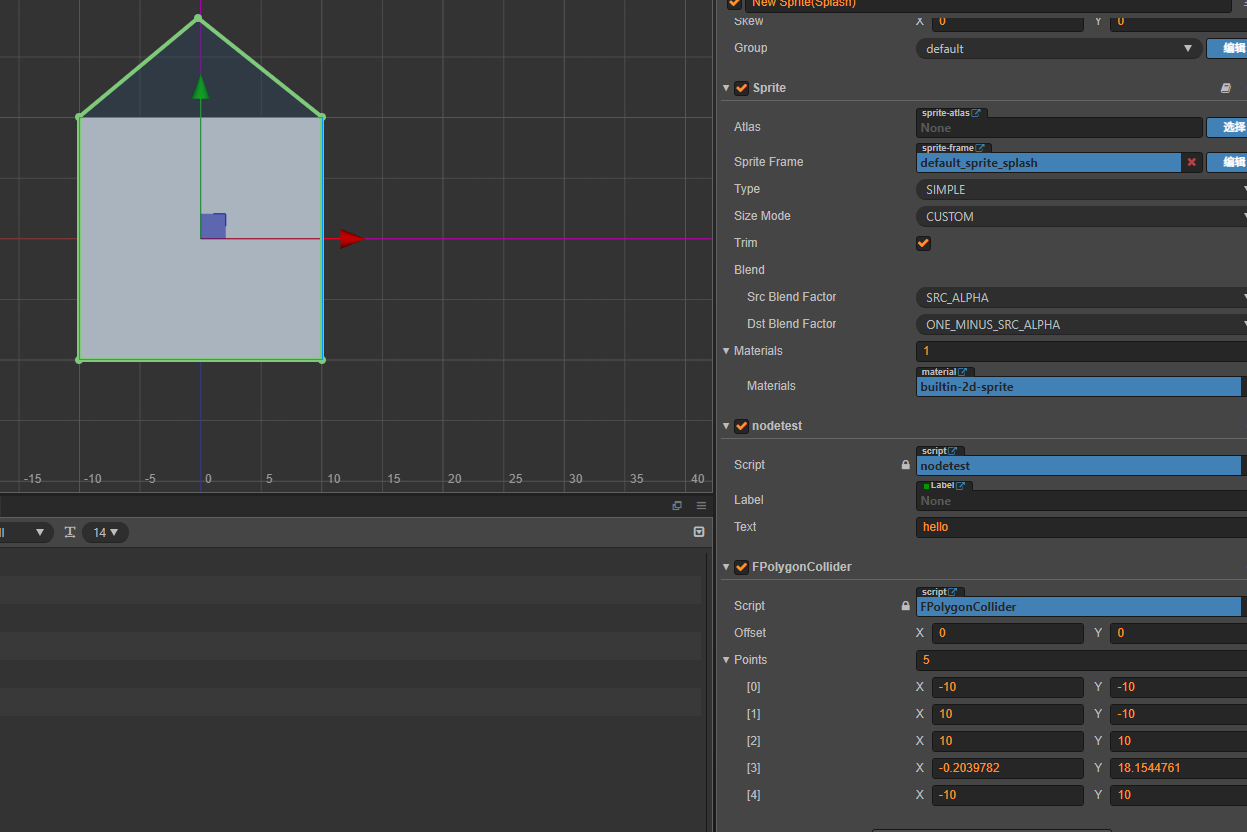The image size is (1247, 832).
Task: Disable the Sprite component checkbox
Action: tap(741, 88)
